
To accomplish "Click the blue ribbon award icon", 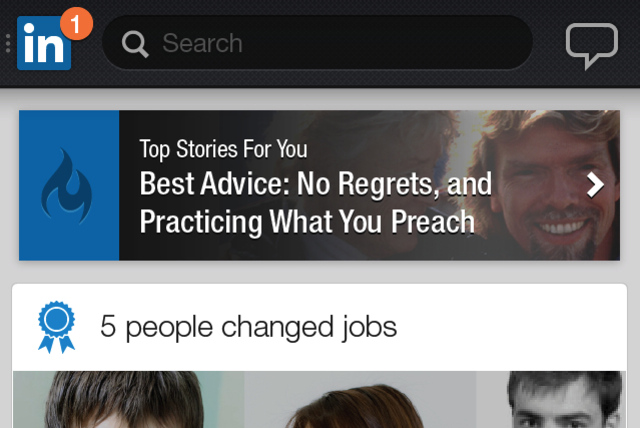I will click(56, 327).
